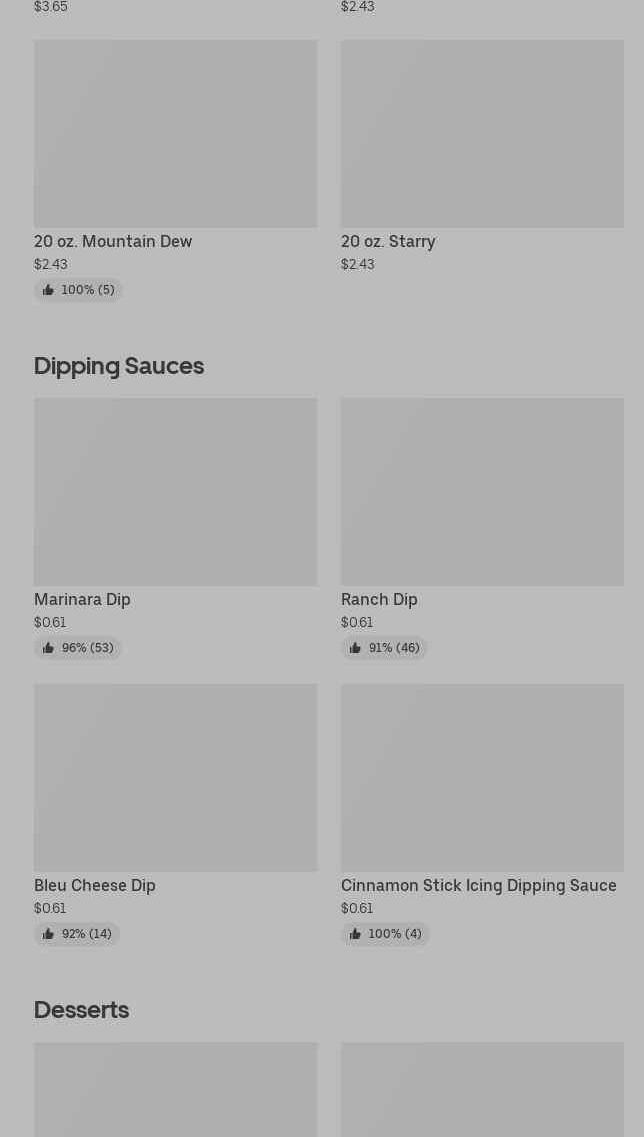The height and width of the screenshot is (1137, 644).
Task: Open the Bleu Cheese Dip image
Action: click(x=175, y=777)
